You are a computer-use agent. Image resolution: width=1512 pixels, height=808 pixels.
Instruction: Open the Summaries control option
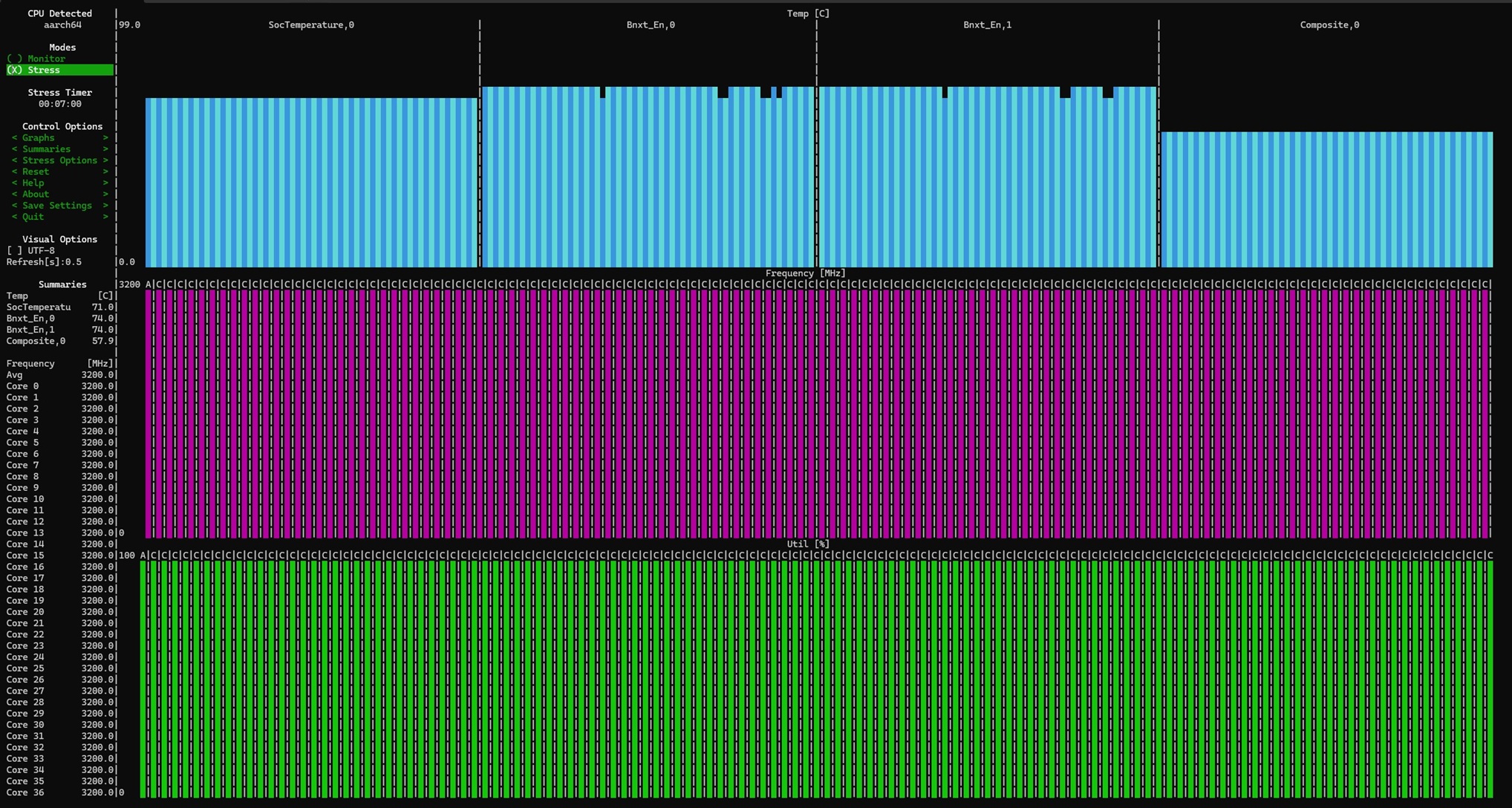pos(46,149)
